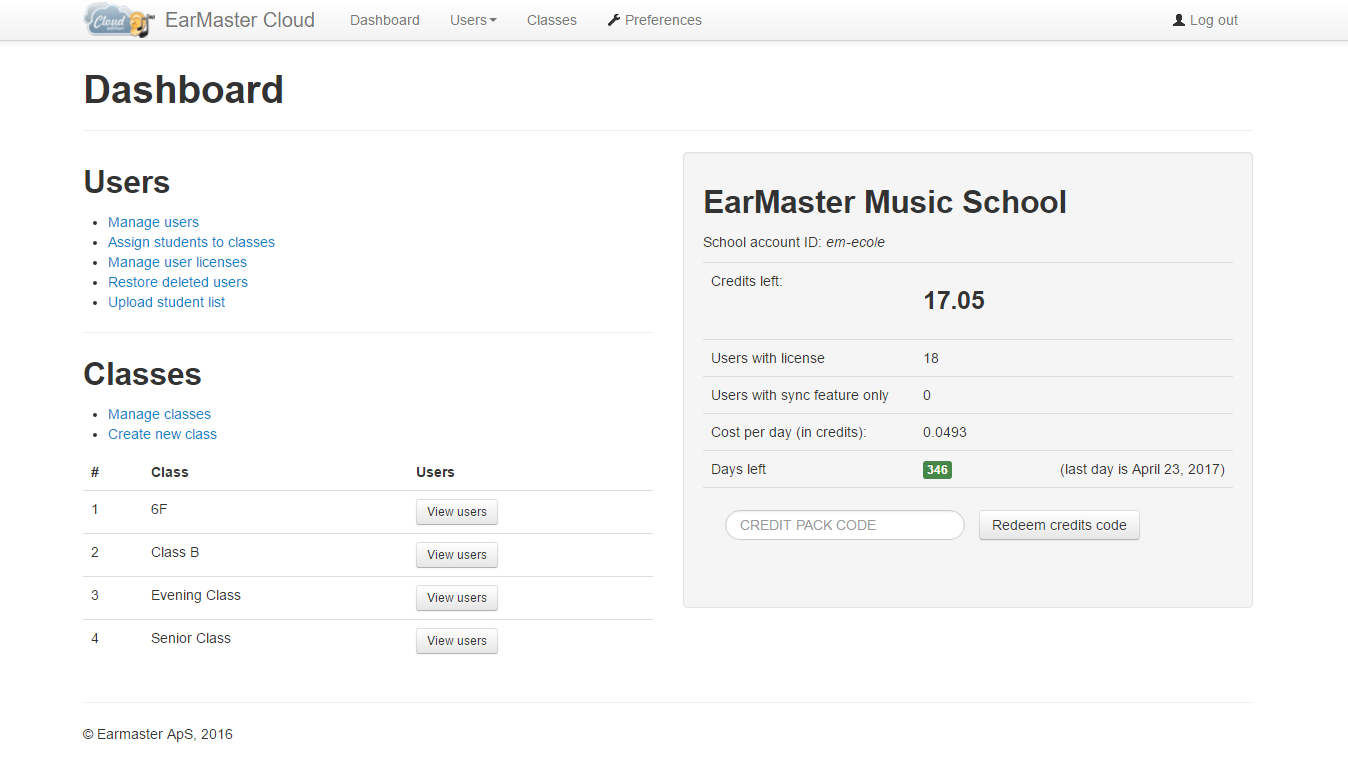Open Upload student list link

[167, 302]
